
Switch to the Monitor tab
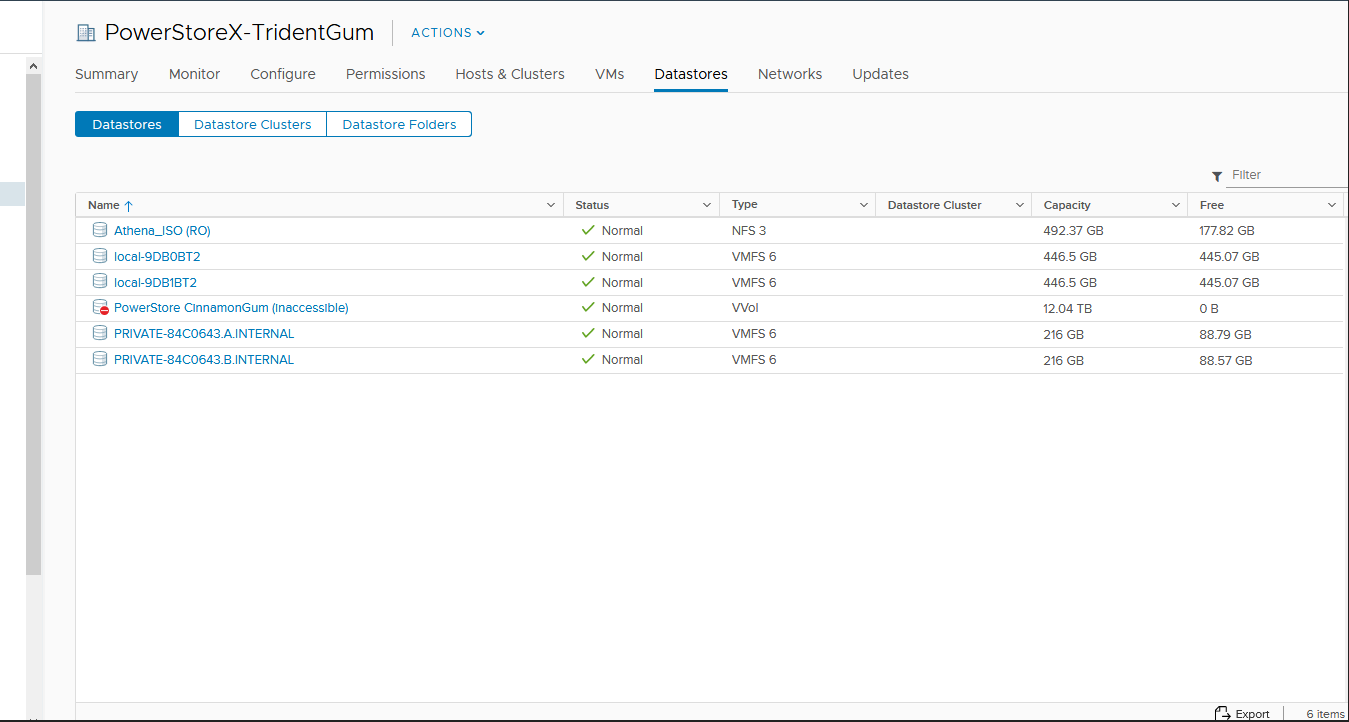click(194, 74)
